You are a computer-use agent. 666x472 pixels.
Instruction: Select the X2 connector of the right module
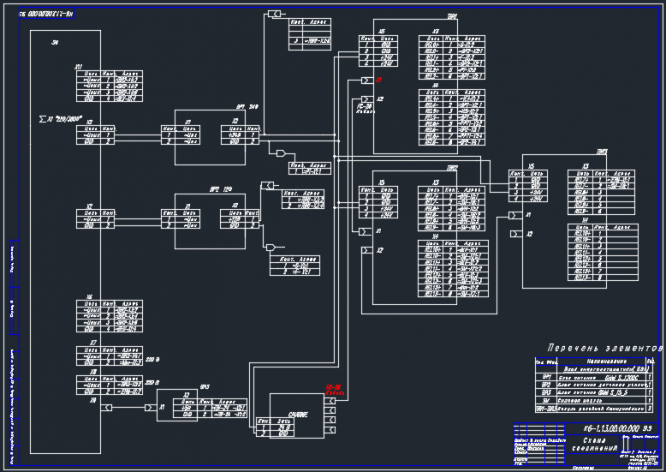516,234
